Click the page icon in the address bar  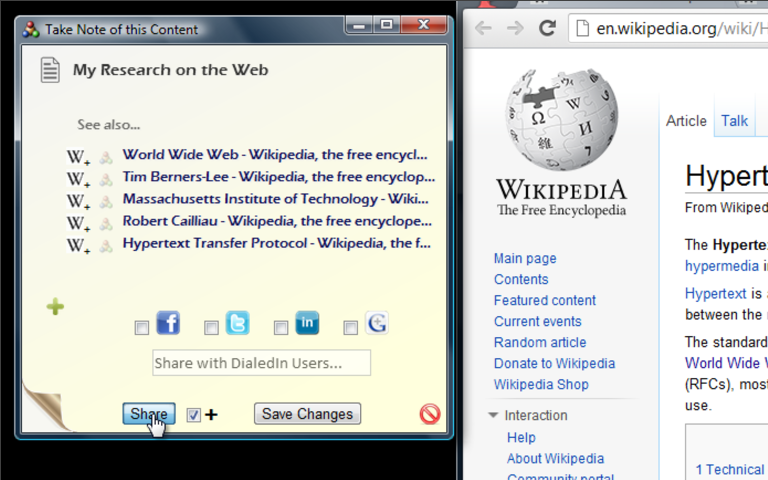[x=582, y=28]
